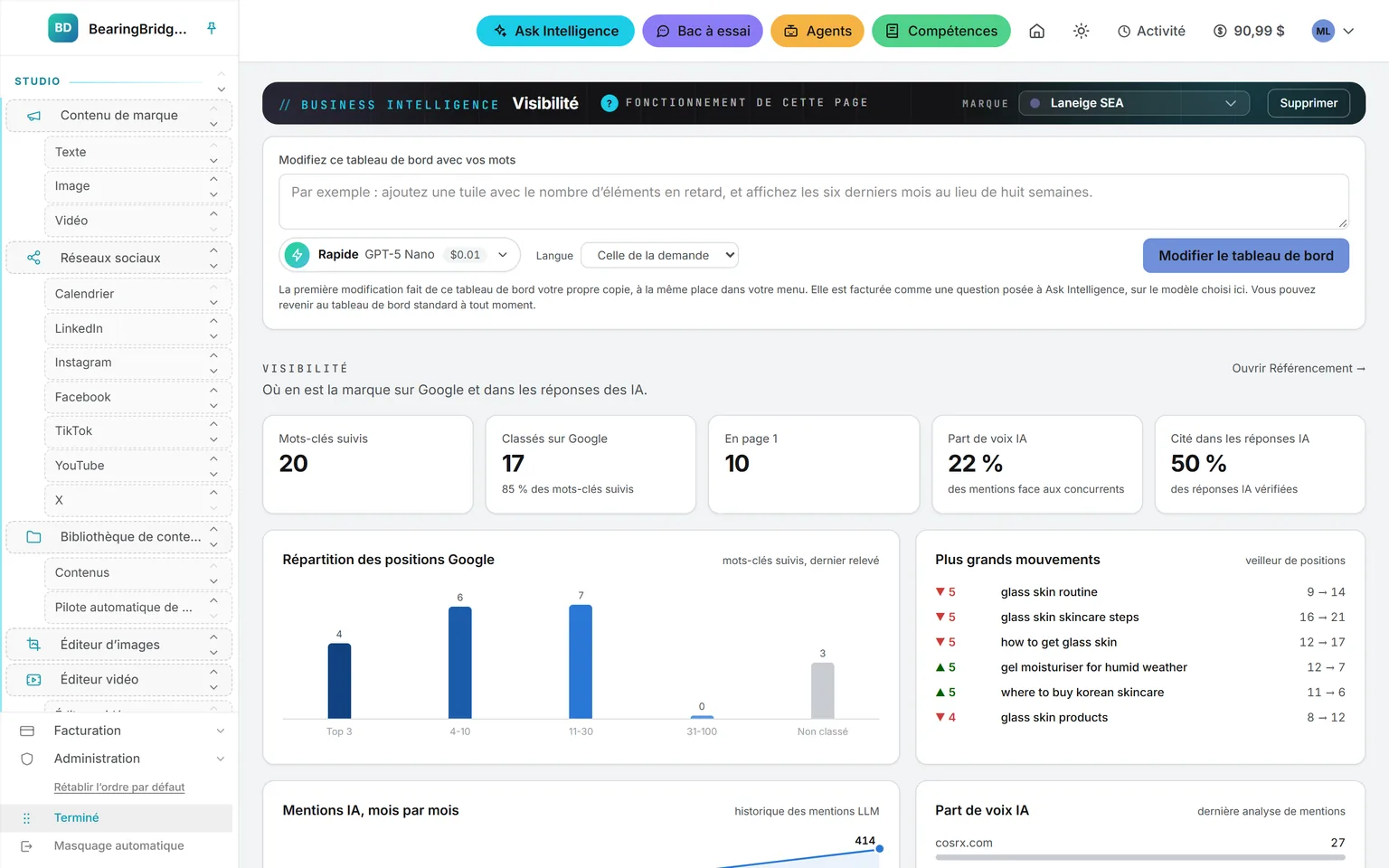Screen dimensions: 1389x868
Task: Move Éditeur vidéo up with its arrow
Action: click(x=213, y=672)
